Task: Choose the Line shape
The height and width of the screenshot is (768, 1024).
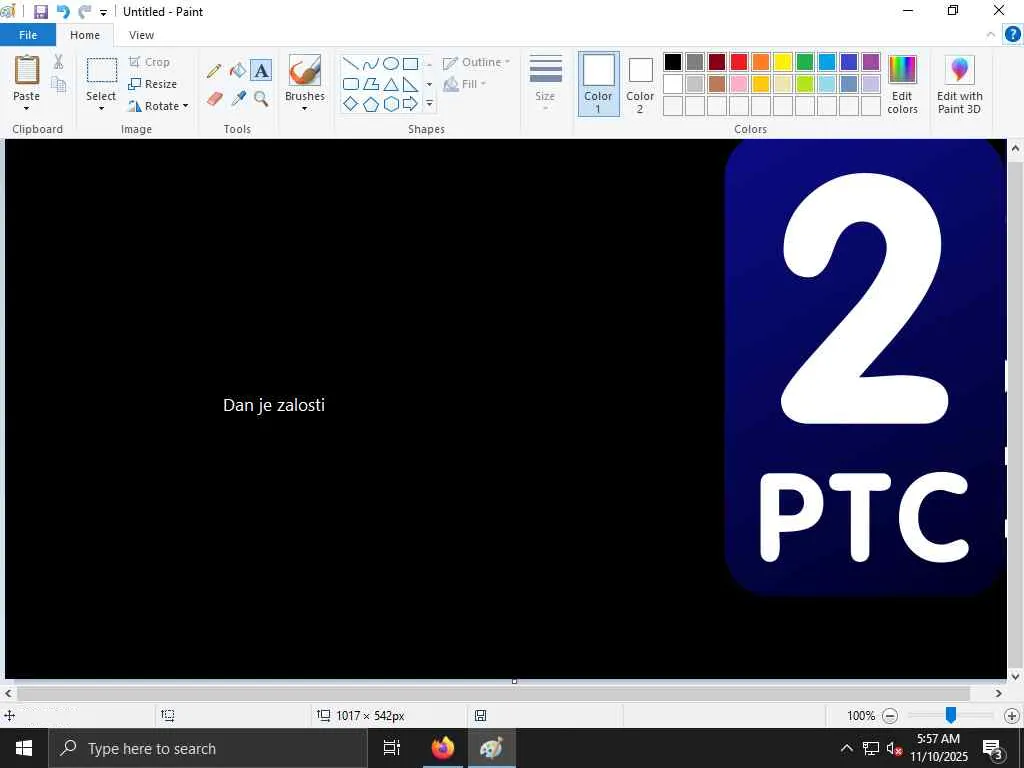Action: tap(351, 63)
